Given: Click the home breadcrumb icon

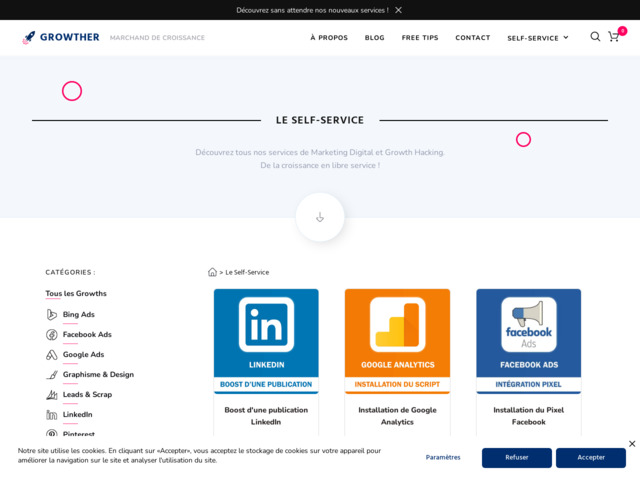Looking at the screenshot, I should click(x=212, y=272).
